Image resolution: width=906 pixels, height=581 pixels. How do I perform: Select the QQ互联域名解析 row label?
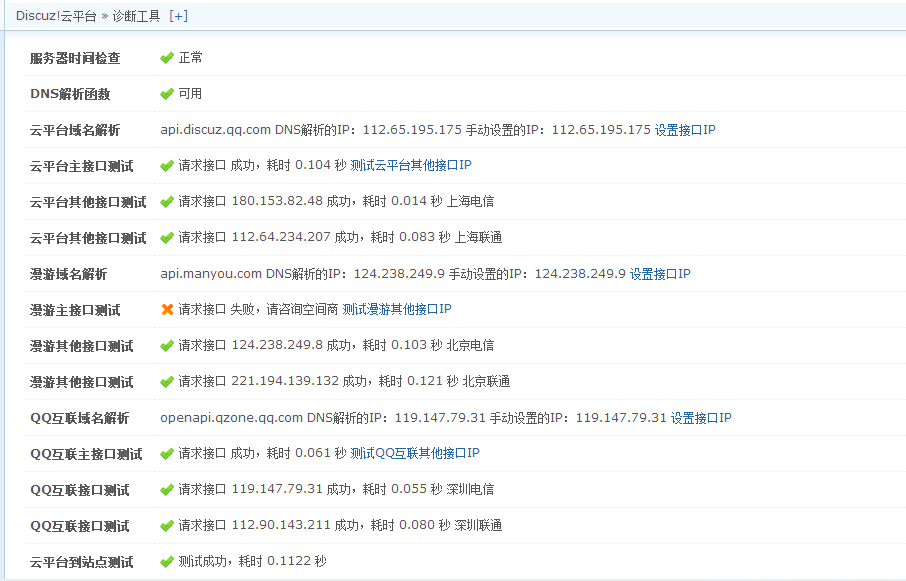[80, 418]
